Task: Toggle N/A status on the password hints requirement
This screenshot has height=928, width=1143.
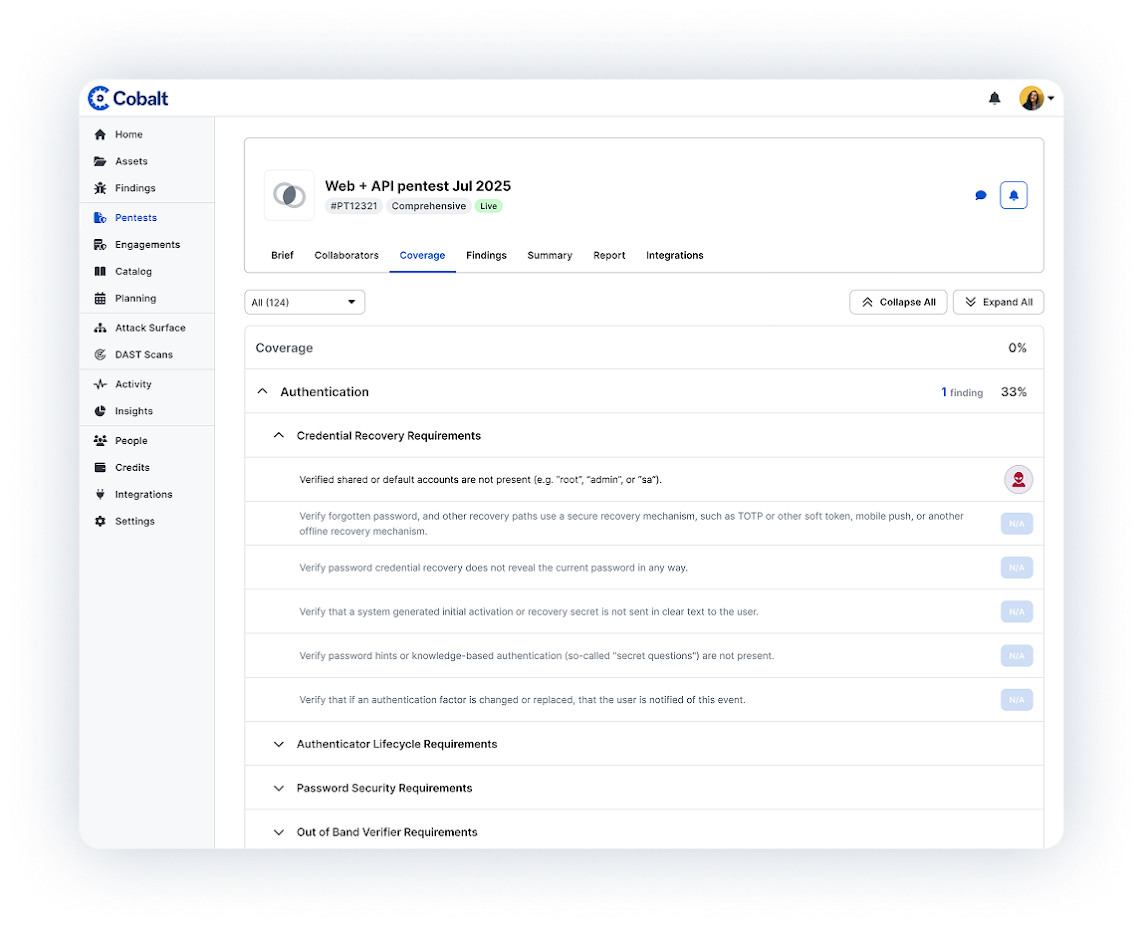Action: click(1016, 655)
